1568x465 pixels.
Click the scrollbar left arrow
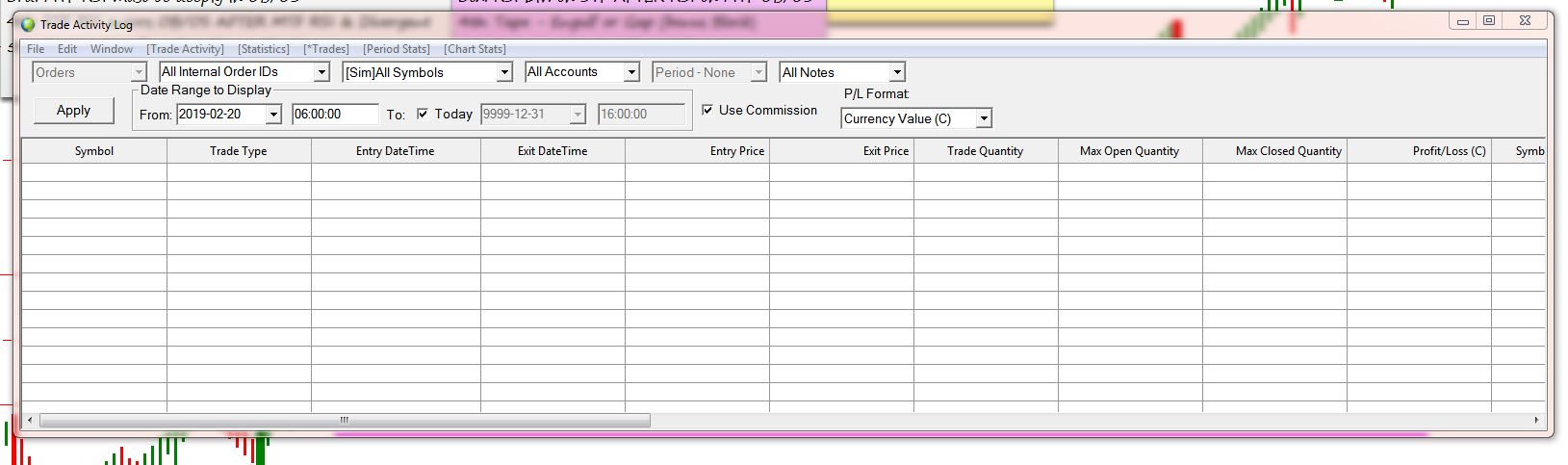30,421
